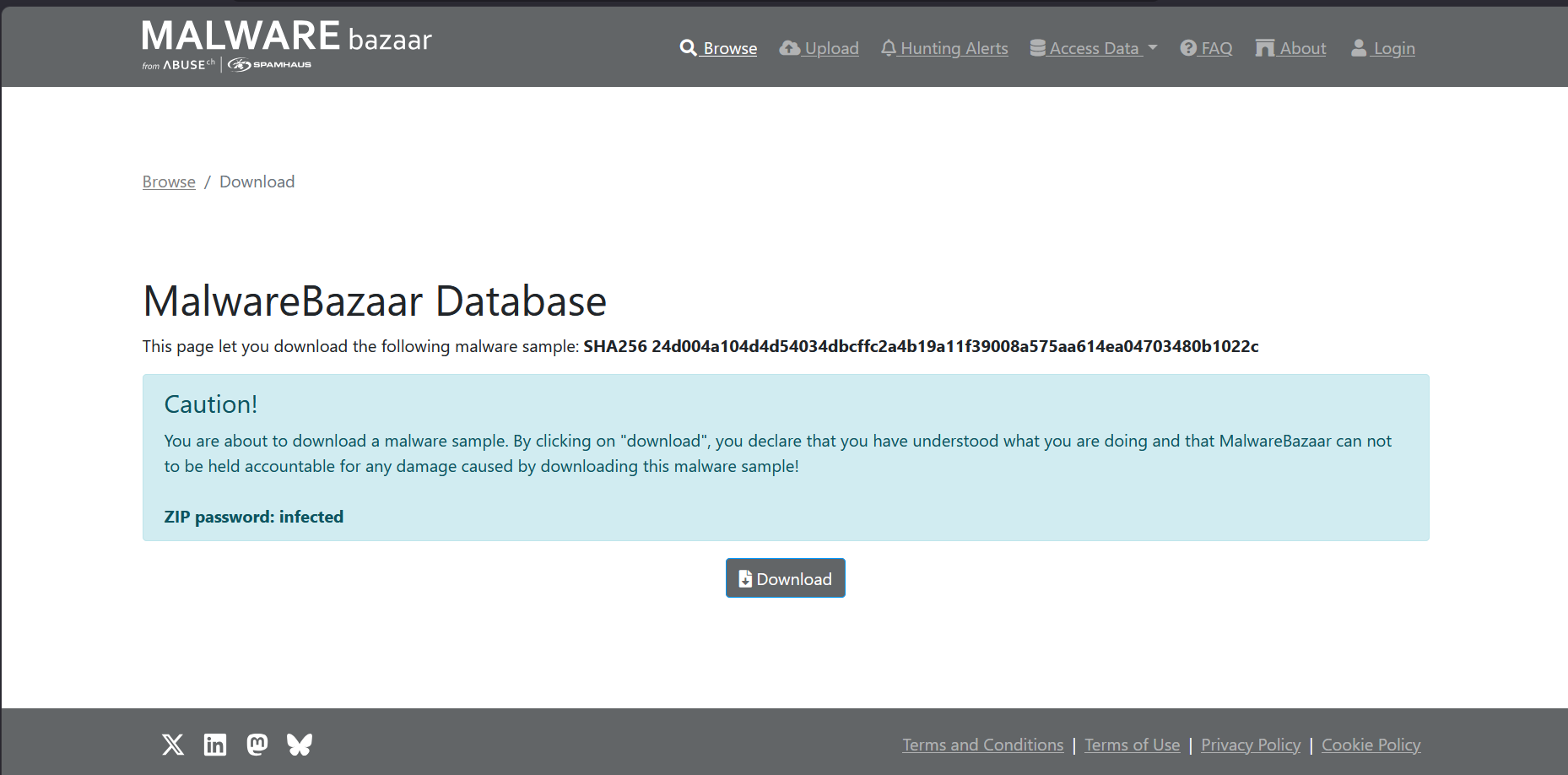This screenshot has height=775, width=1568.
Task: Click the cloud upload icon
Action: point(790,48)
